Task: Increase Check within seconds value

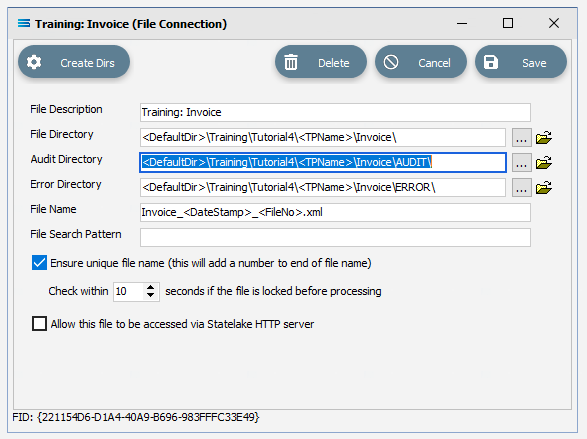Action: pyautogui.click(x=150, y=287)
